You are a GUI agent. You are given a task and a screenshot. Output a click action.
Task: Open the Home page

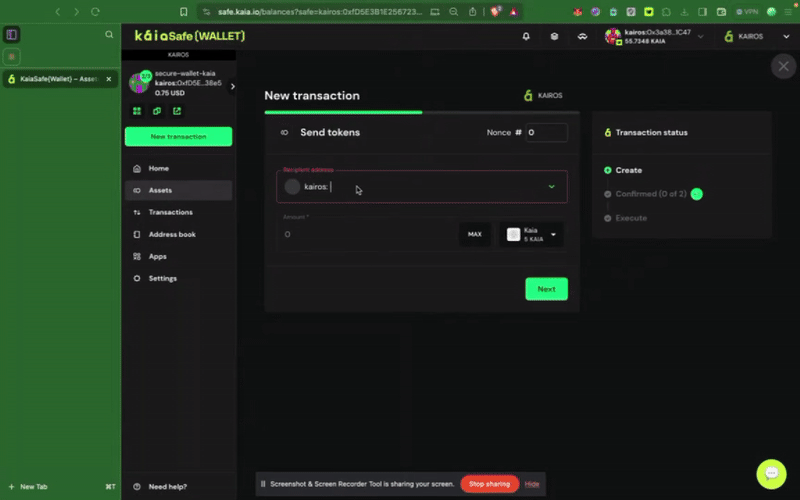(x=178, y=168)
